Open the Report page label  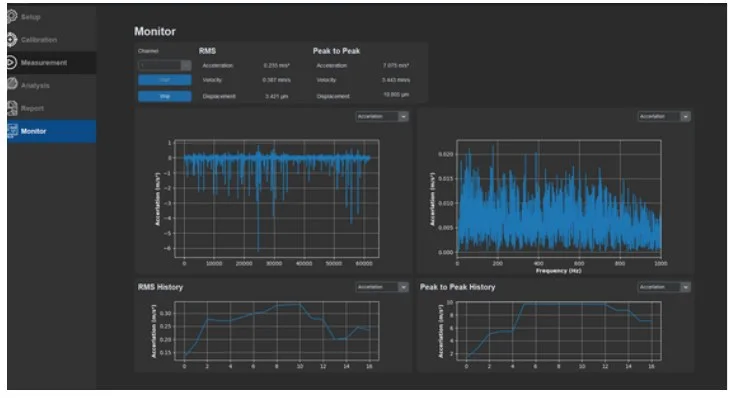pos(32,109)
